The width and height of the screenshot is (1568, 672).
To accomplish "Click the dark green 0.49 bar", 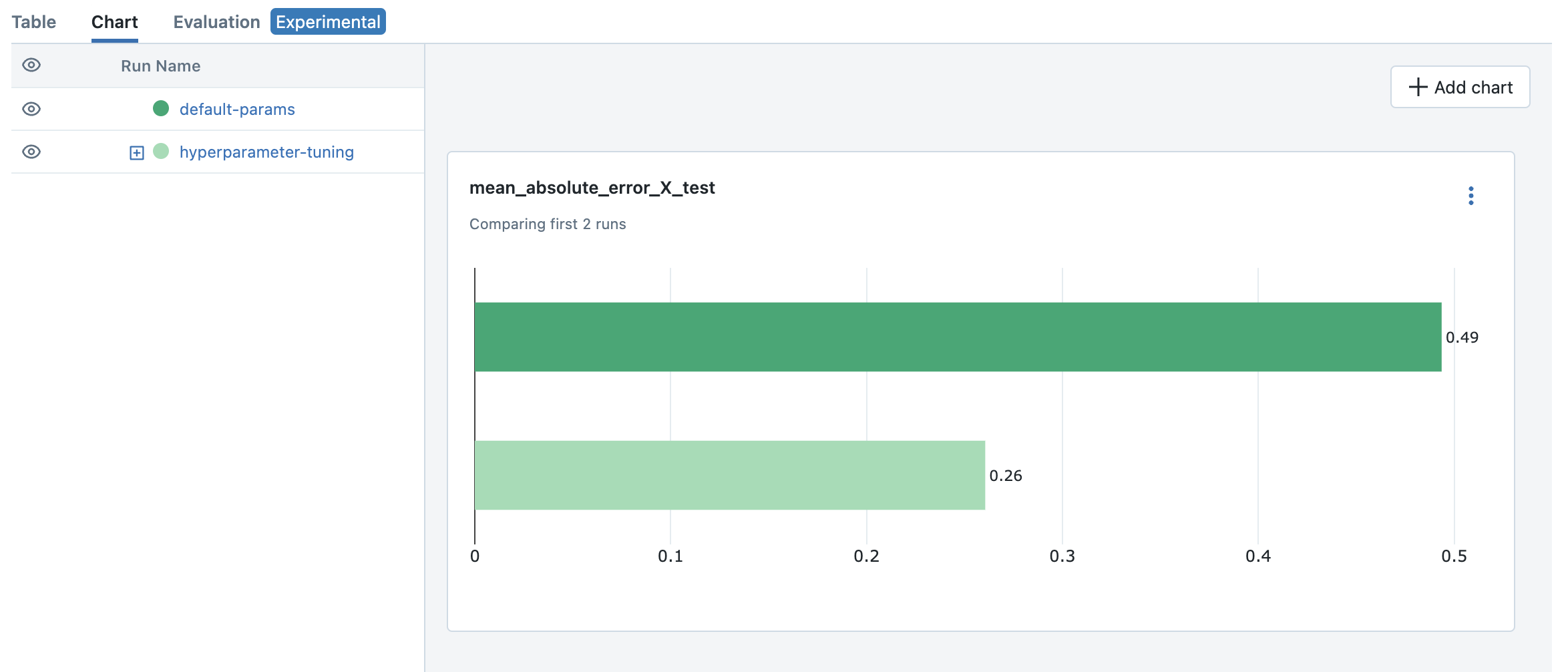I will [958, 337].
